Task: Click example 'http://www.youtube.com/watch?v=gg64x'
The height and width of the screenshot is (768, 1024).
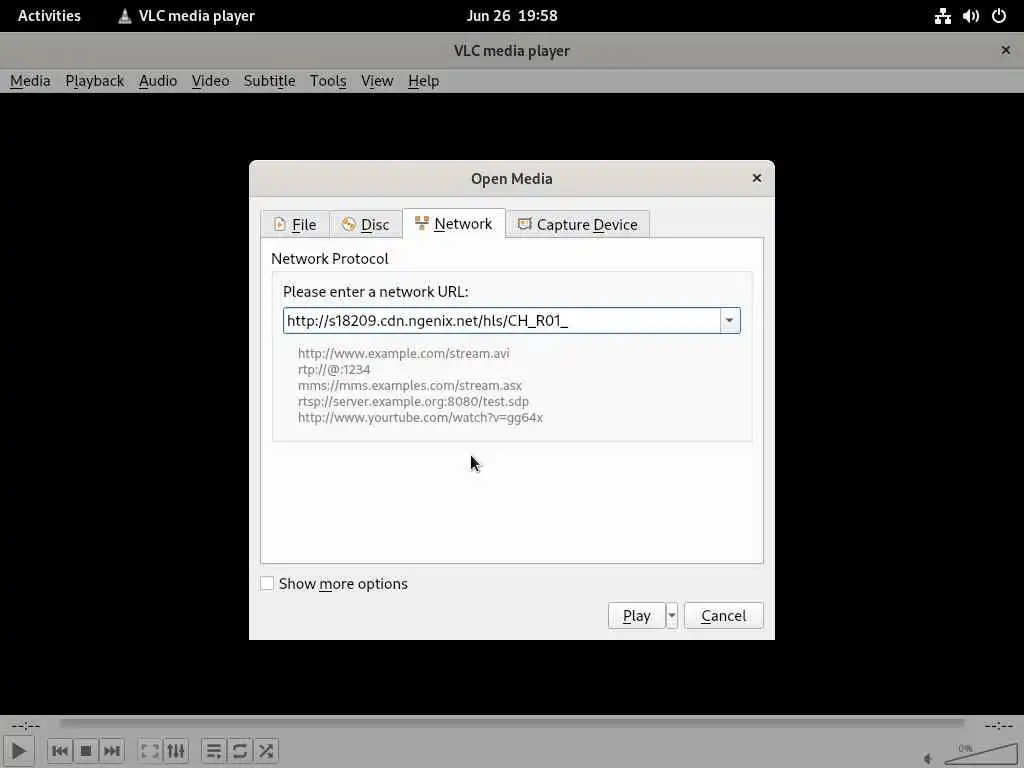Action: click(421, 417)
